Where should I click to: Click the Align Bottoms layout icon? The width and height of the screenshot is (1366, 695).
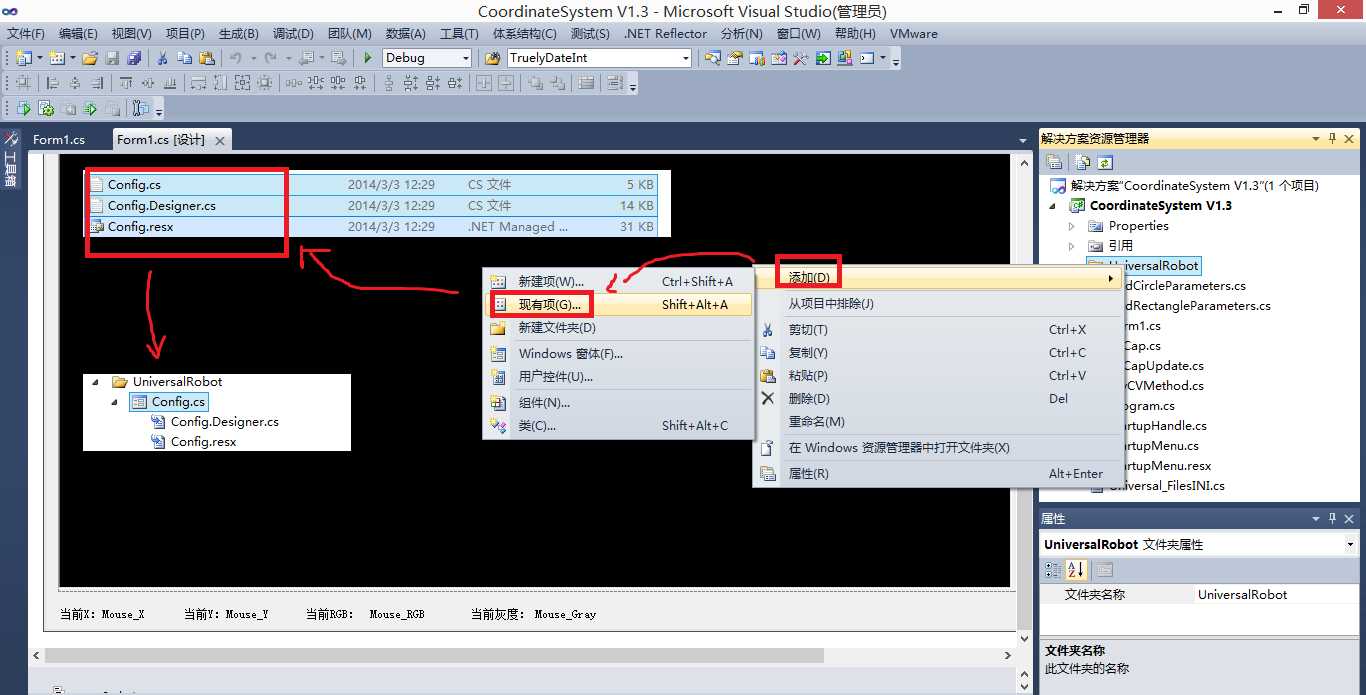click(170, 83)
